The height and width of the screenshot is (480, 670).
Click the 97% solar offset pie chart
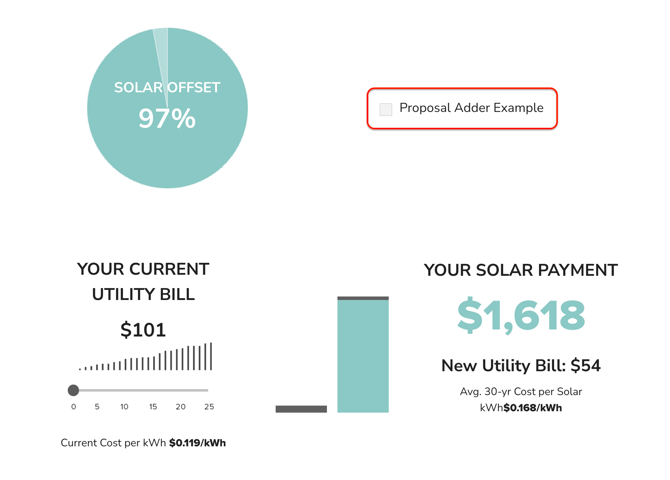[x=168, y=108]
